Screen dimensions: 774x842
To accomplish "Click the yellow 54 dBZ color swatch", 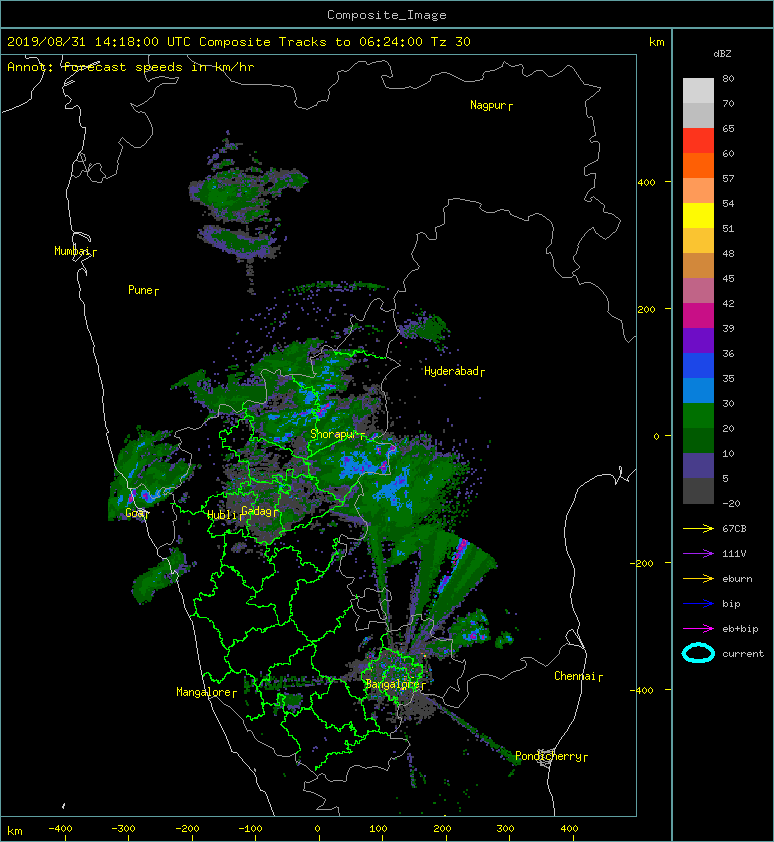I will pos(698,216).
